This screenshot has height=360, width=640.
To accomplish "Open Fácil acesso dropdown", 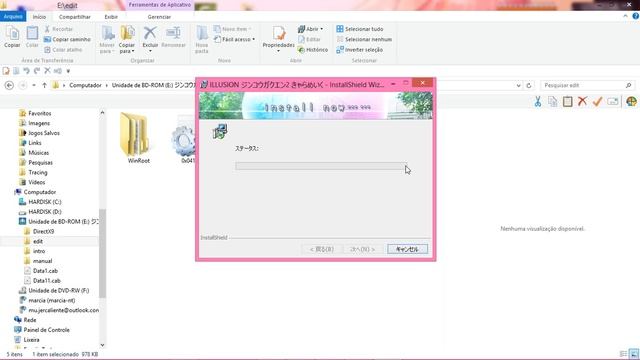I will (x=234, y=39).
